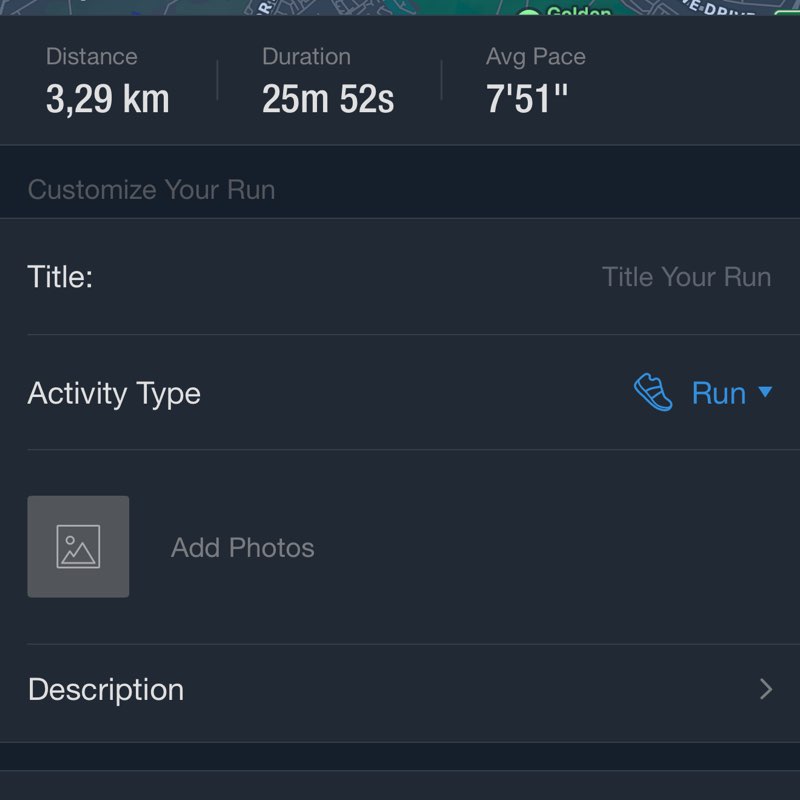Click the map preview strip at top
The height and width of the screenshot is (800, 800).
coord(400,7)
